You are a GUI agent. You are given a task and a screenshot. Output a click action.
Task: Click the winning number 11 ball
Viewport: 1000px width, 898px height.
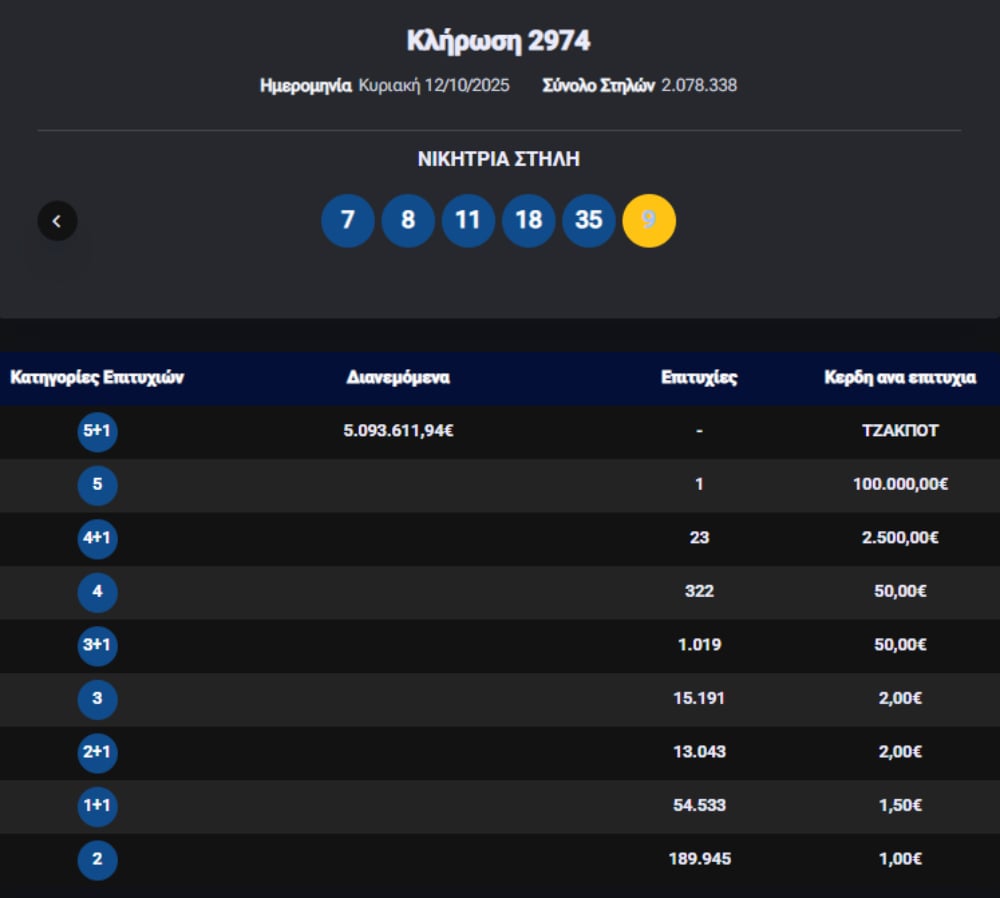coord(468,221)
